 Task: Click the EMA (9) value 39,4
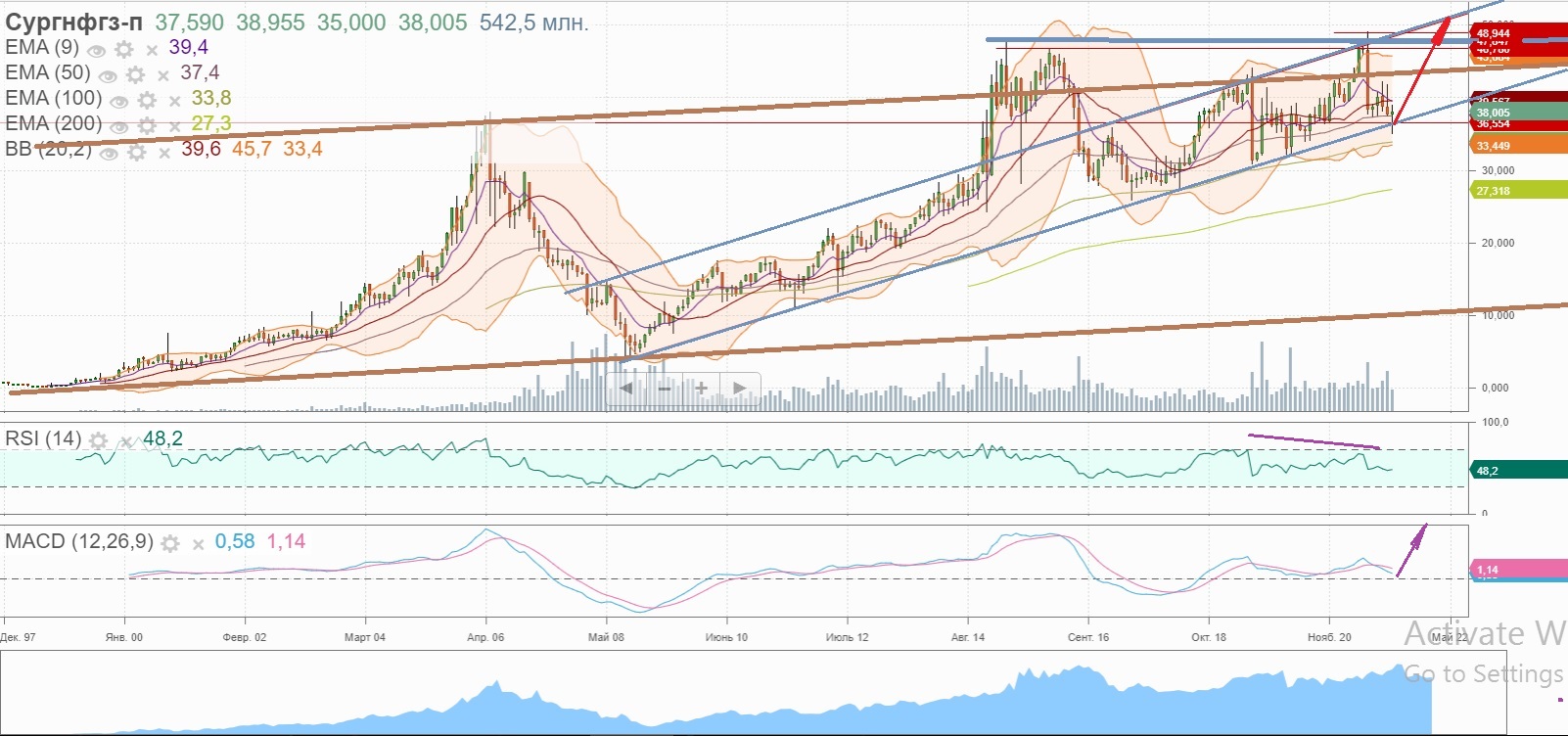[x=188, y=47]
